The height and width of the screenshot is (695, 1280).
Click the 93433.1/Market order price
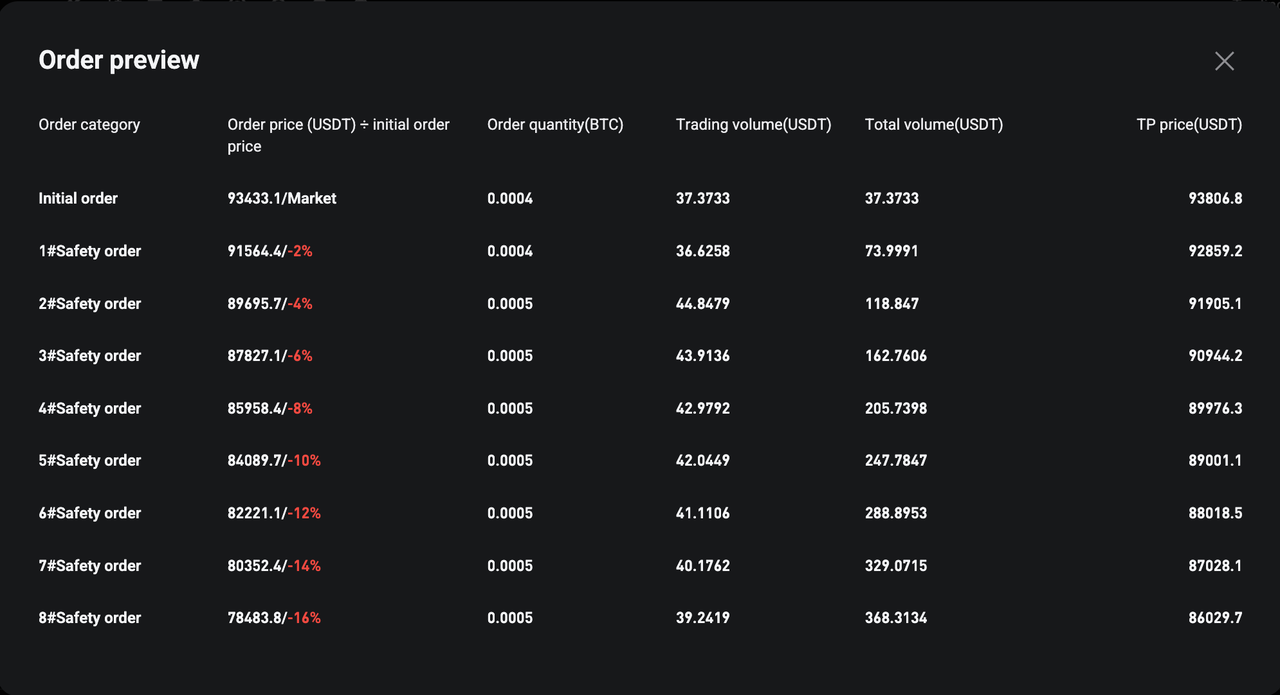point(282,199)
